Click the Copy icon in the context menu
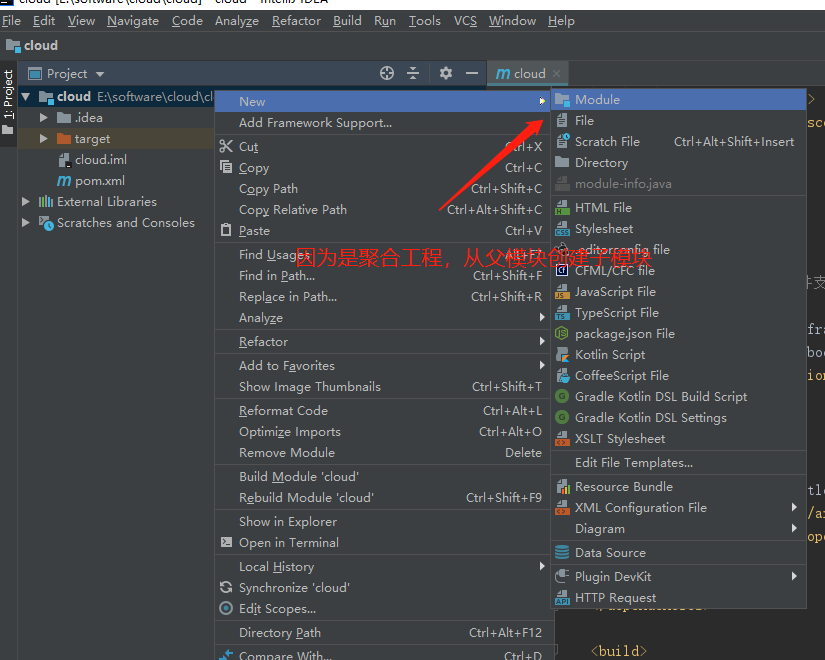825x660 pixels. coord(226,167)
